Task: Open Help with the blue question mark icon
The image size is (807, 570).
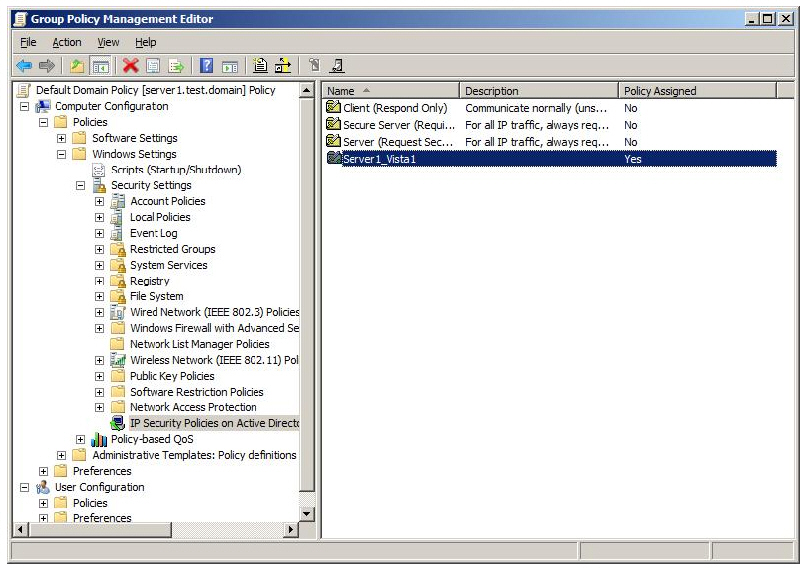Action: (206, 65)
